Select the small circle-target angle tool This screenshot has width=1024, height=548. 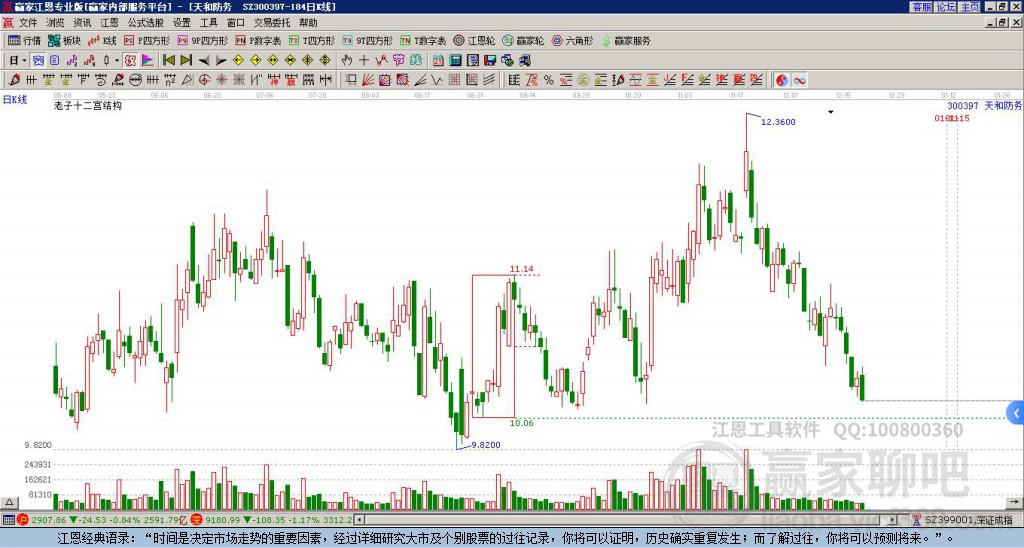coord(204,80)
